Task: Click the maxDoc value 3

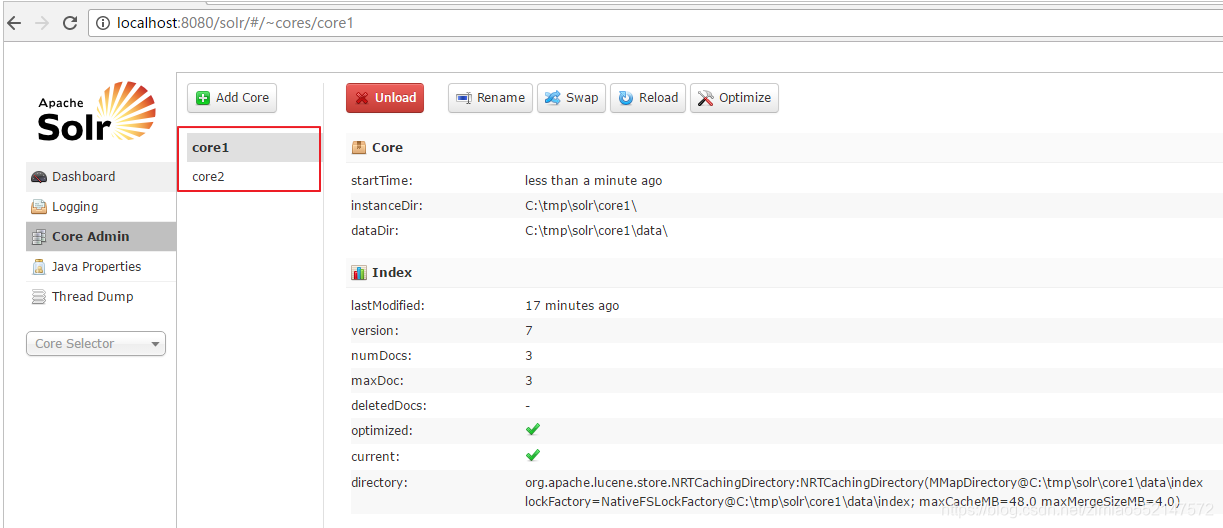Action: [x=529, y=381]
